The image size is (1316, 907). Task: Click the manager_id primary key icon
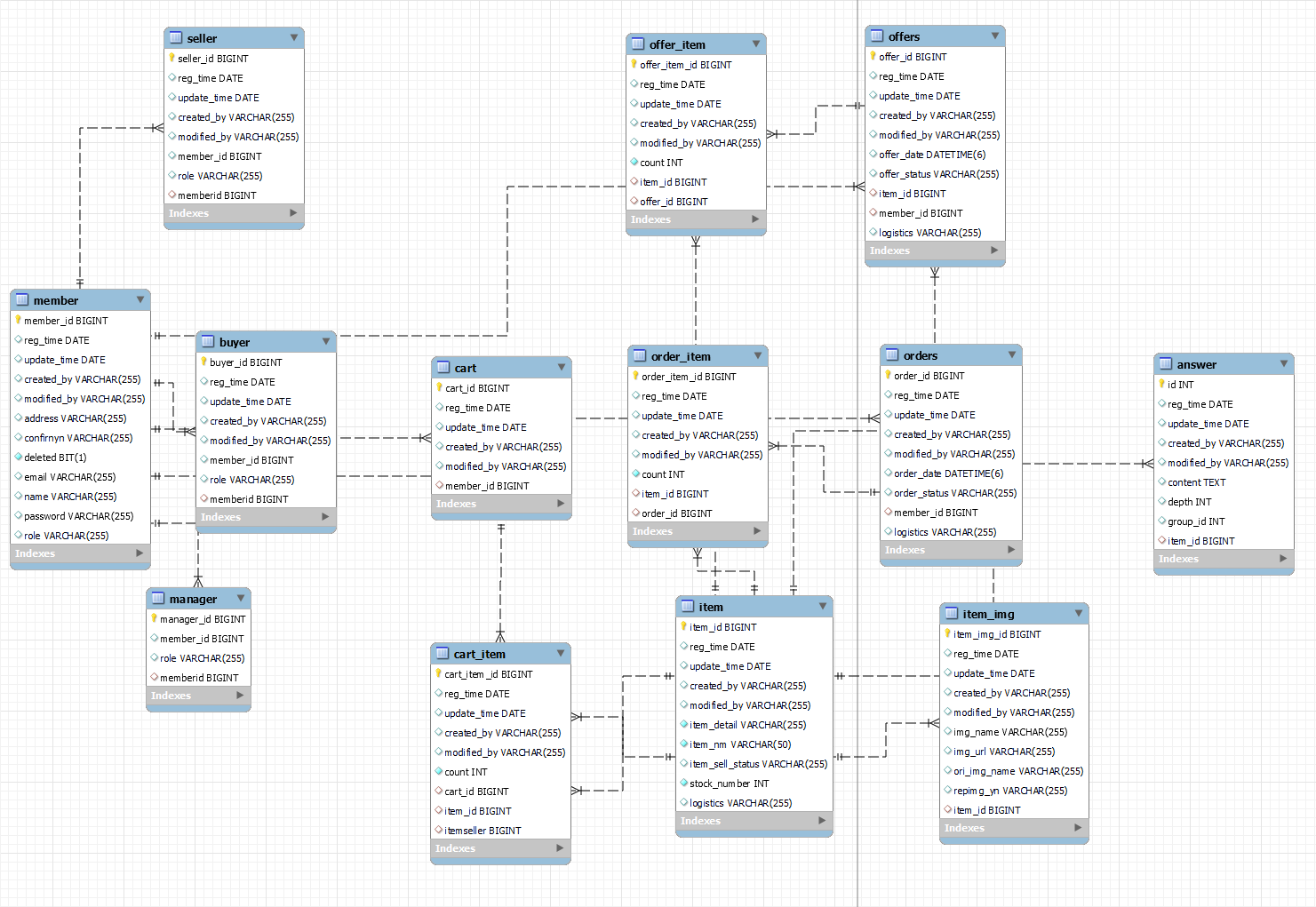tap(154, 618)
